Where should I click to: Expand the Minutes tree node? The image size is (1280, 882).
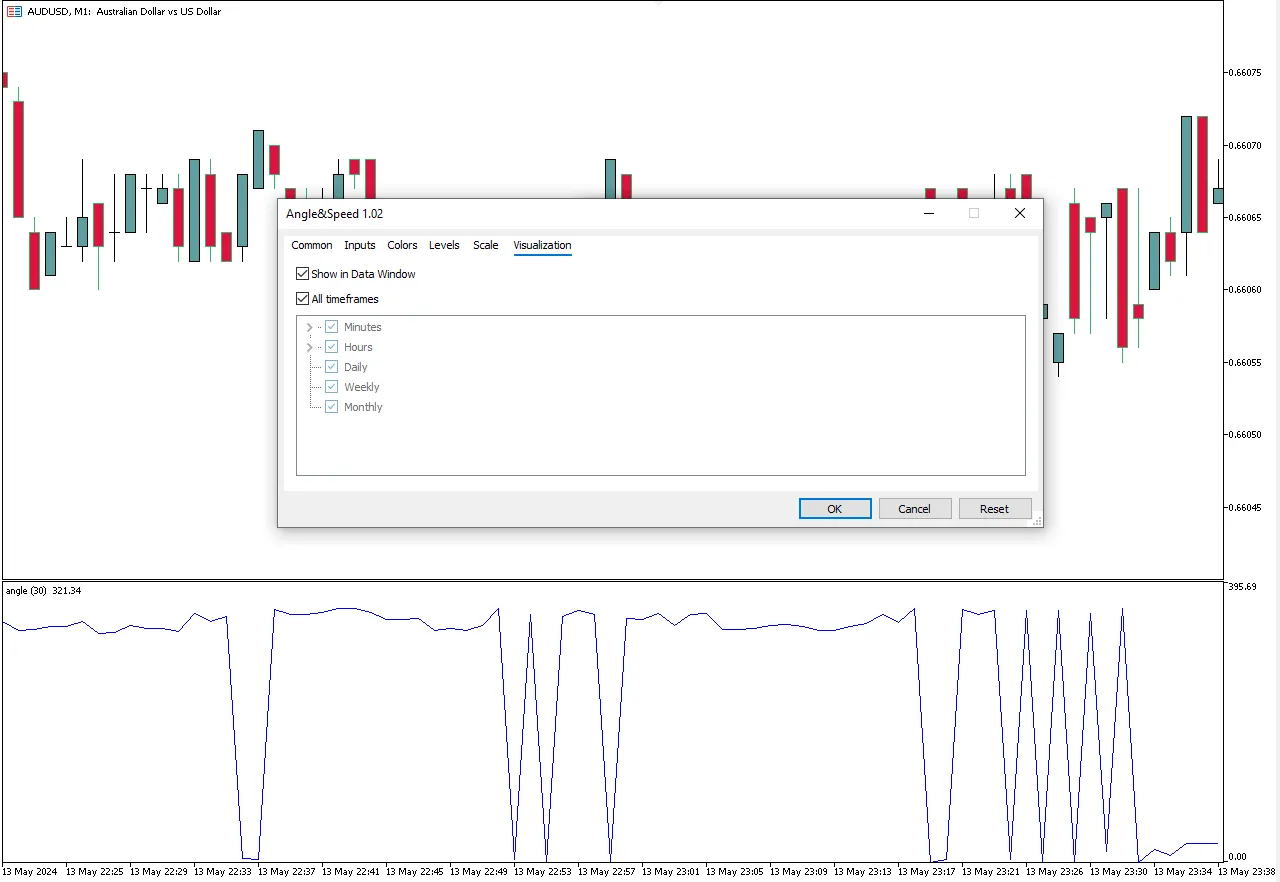309,327
